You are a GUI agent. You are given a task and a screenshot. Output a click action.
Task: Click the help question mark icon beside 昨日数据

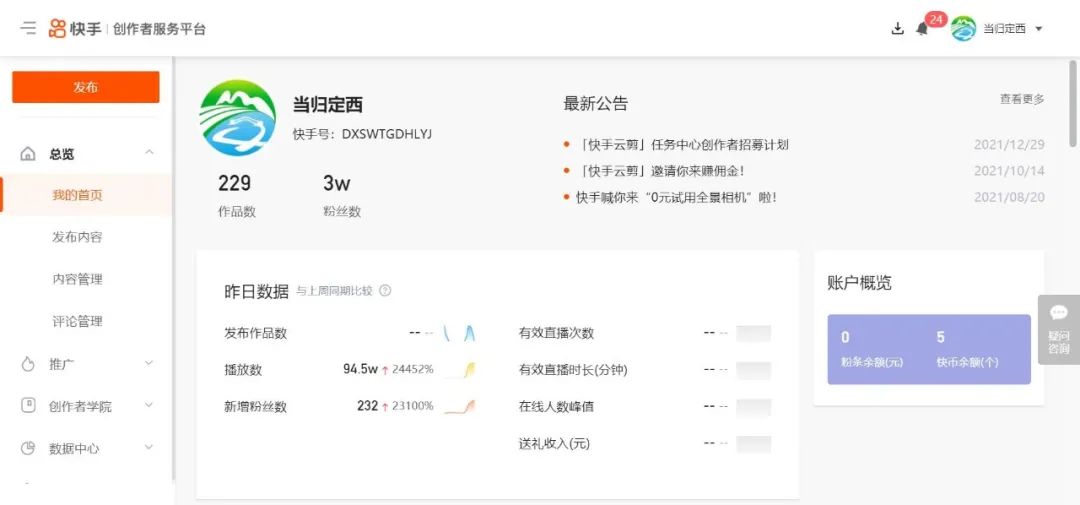(x=385, y=291)
